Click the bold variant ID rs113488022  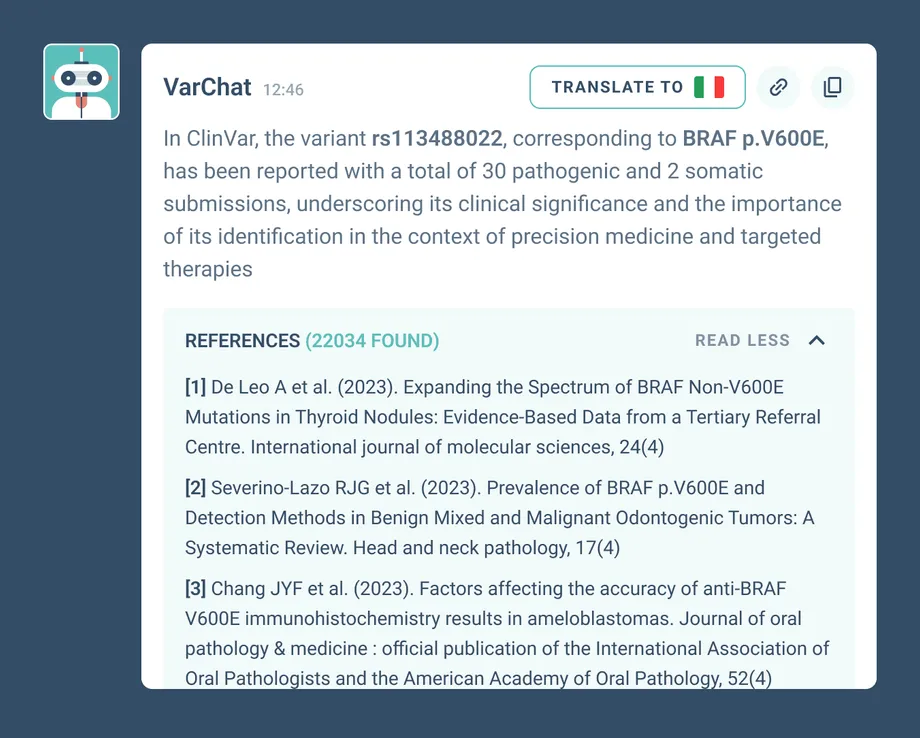coord(437,139)
